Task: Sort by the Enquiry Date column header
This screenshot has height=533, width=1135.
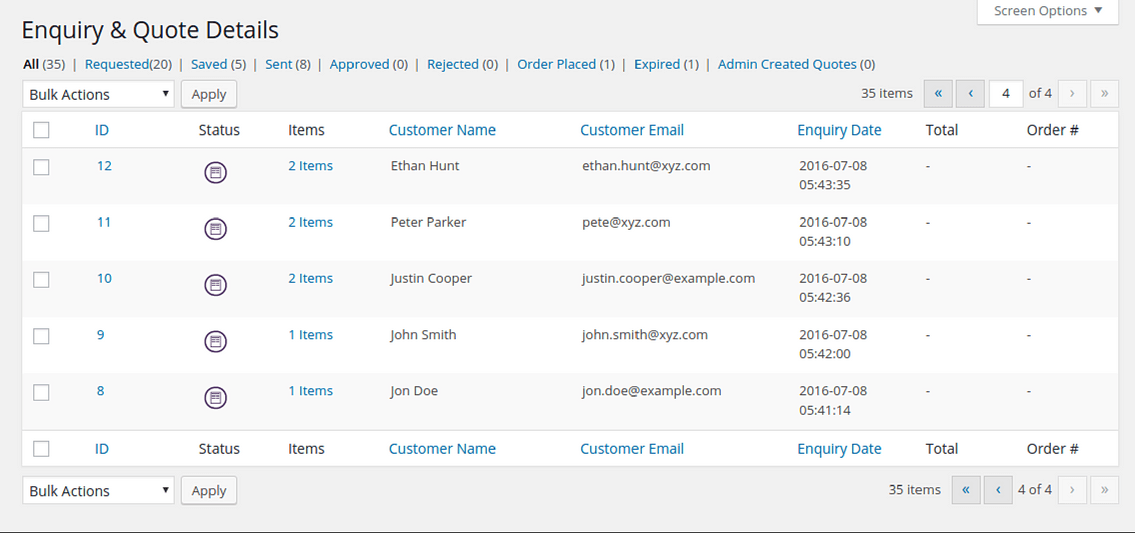Action: (x=839, y=130)
